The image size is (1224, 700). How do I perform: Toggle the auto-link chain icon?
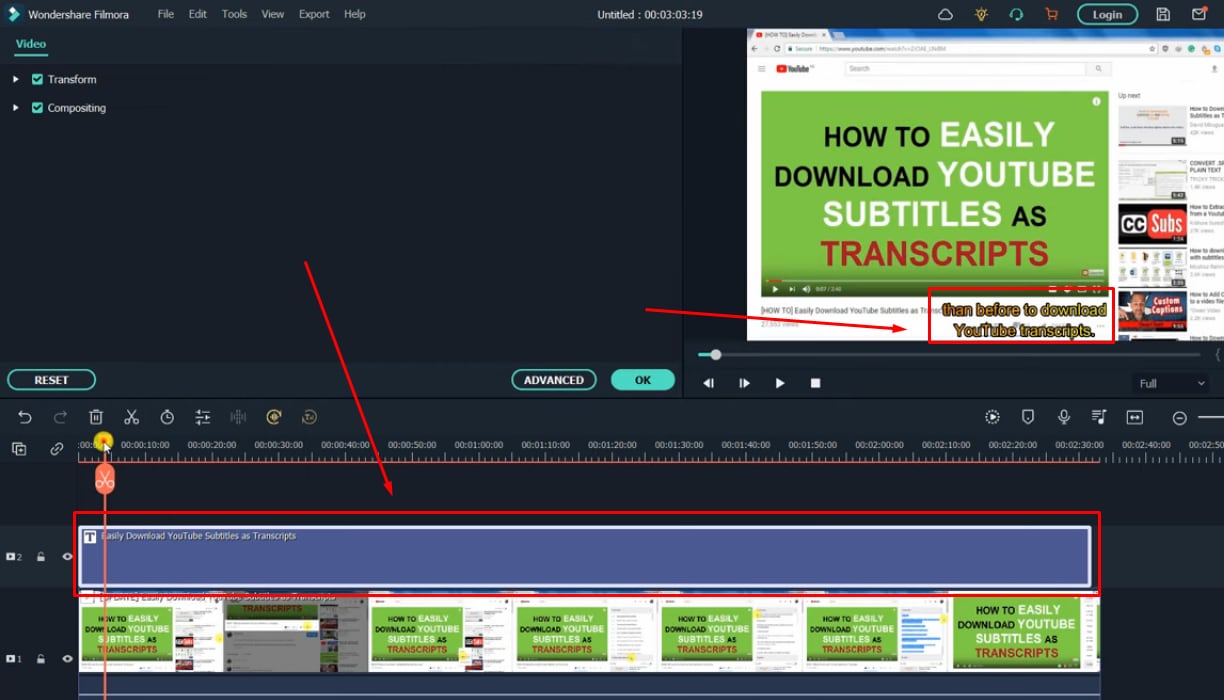(57, 449)
